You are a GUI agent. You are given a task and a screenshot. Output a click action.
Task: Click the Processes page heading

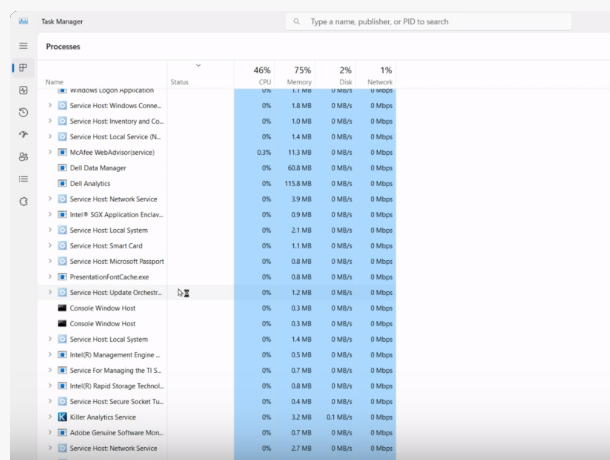63,46
